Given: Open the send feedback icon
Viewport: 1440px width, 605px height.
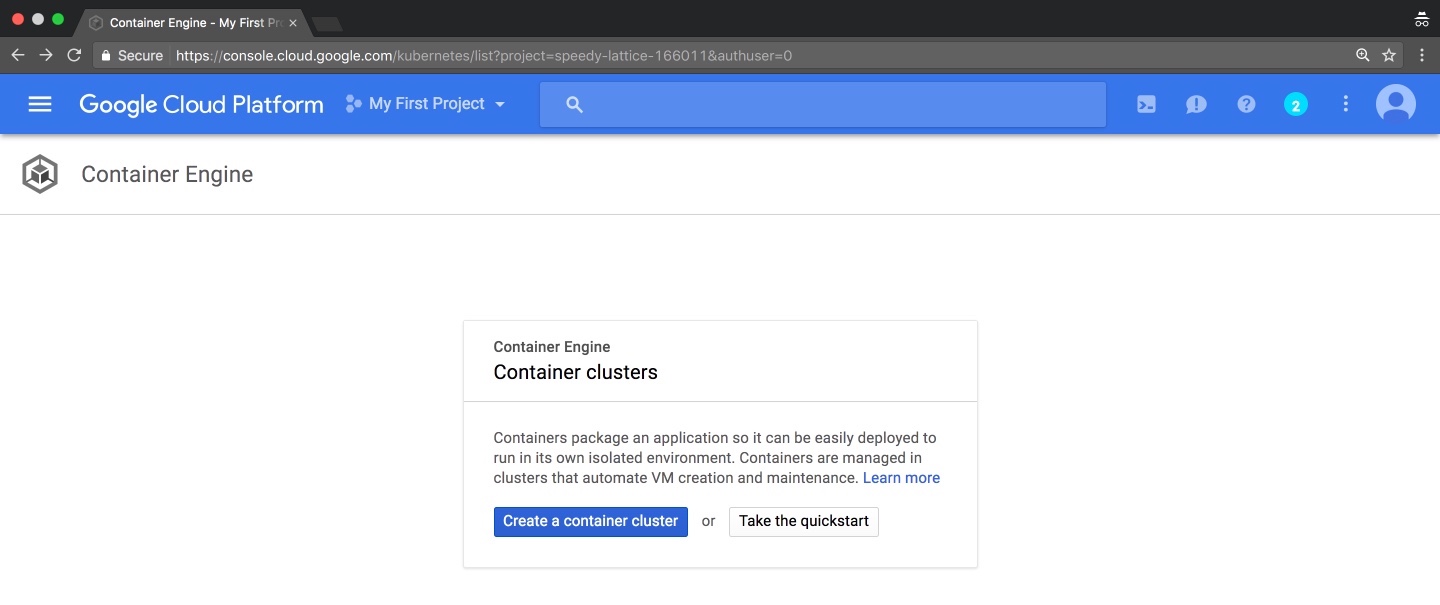Looking at the screenshot, I should tap(1196, 104).
